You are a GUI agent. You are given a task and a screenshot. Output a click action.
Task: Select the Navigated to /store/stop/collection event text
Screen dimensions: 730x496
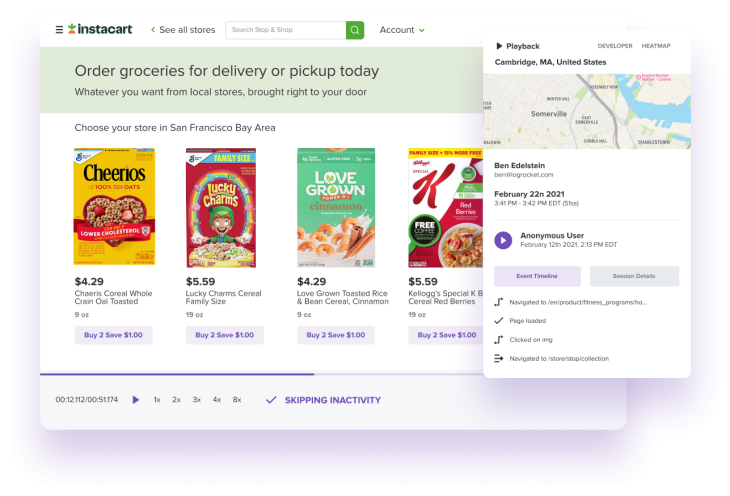pyautogui.click(x=559, y=359)
